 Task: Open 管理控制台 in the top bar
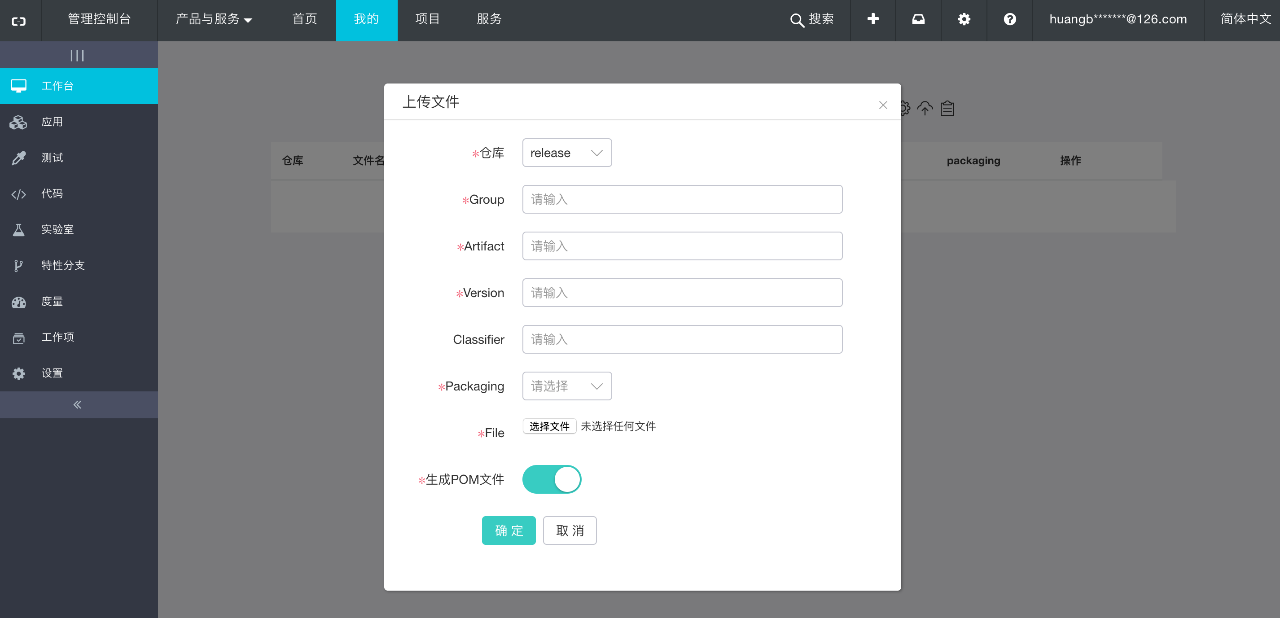[x=99, y=19]
